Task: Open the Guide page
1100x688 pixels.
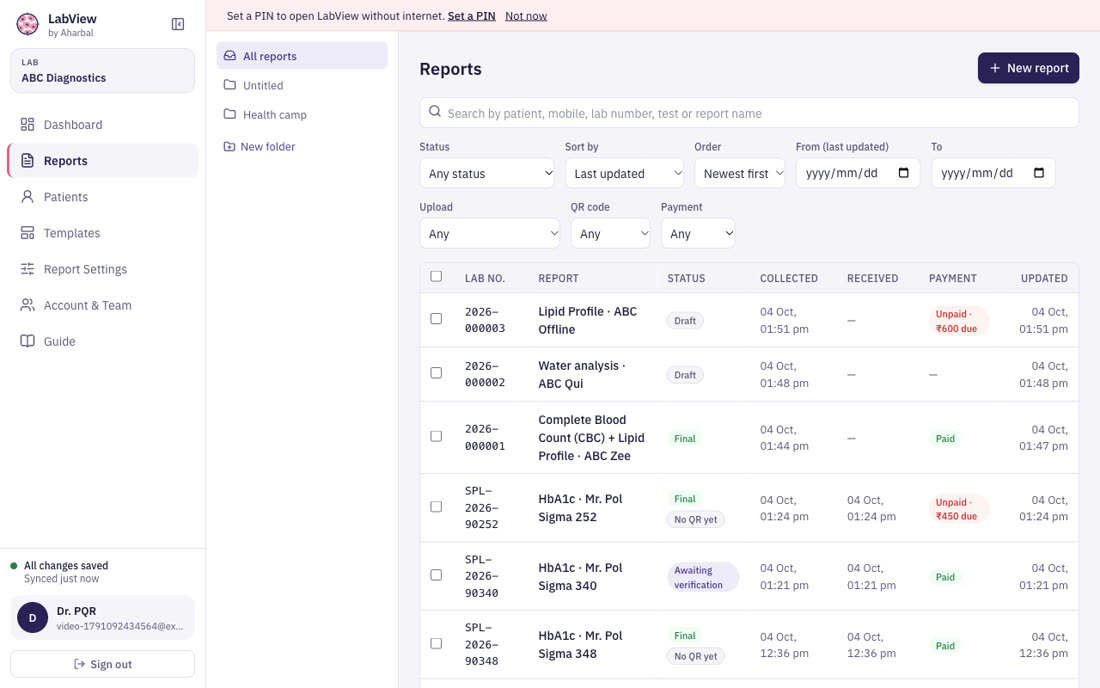Action: point(102,342)
